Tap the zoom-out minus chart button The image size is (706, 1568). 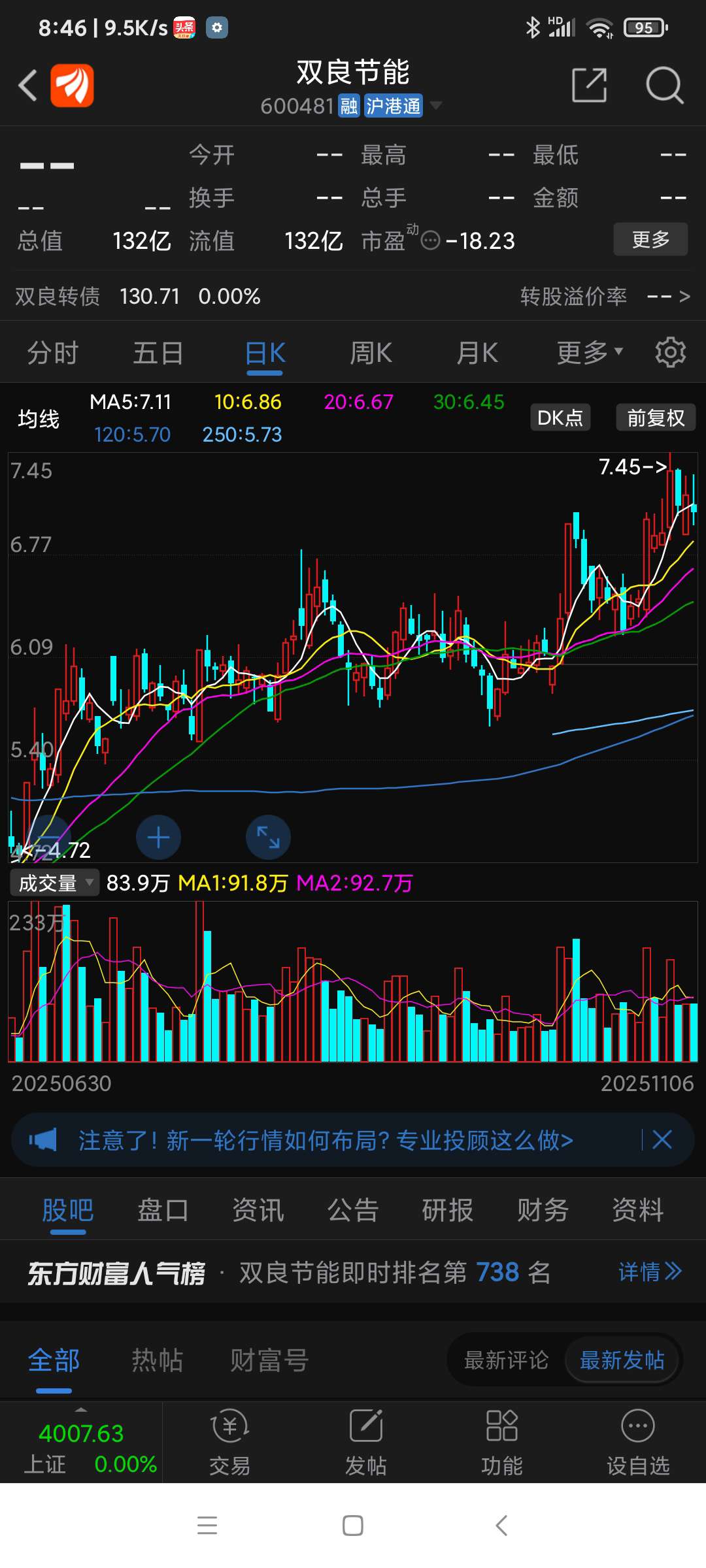coord(48,838)
